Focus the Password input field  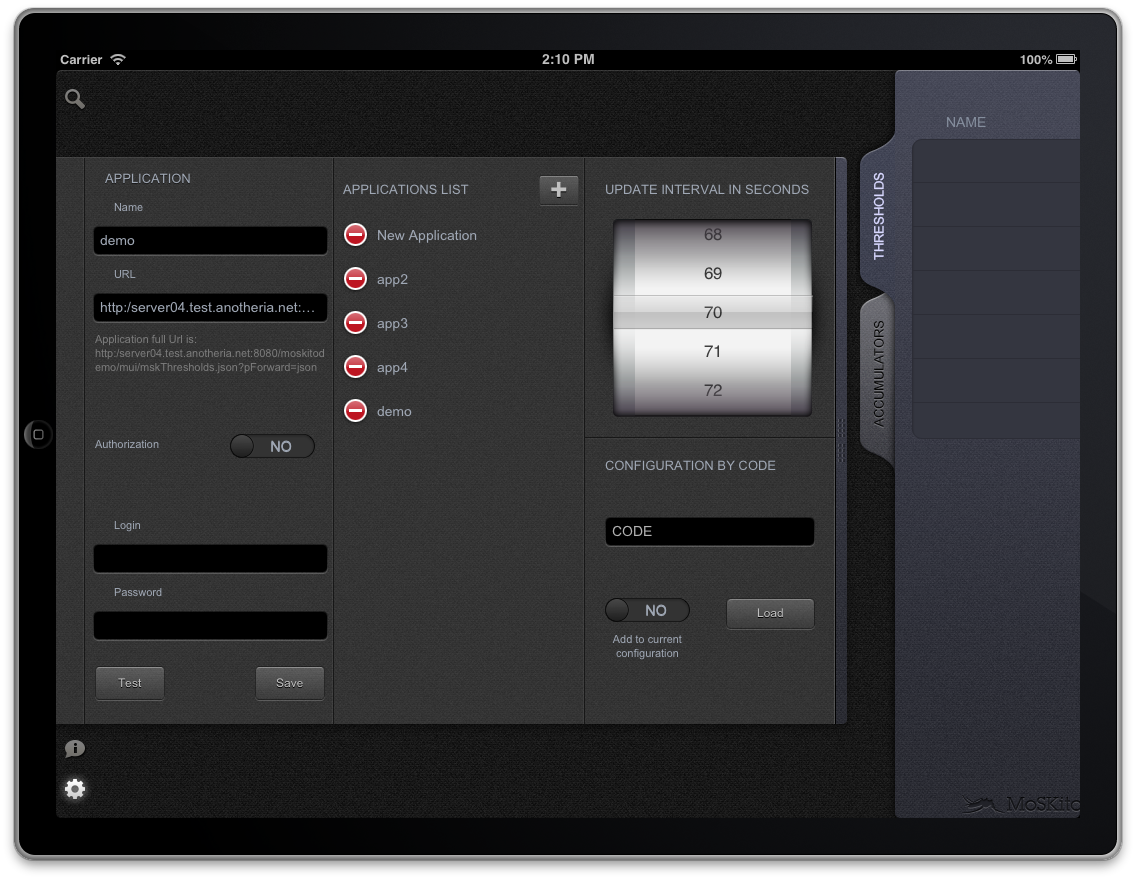point(210,625)
